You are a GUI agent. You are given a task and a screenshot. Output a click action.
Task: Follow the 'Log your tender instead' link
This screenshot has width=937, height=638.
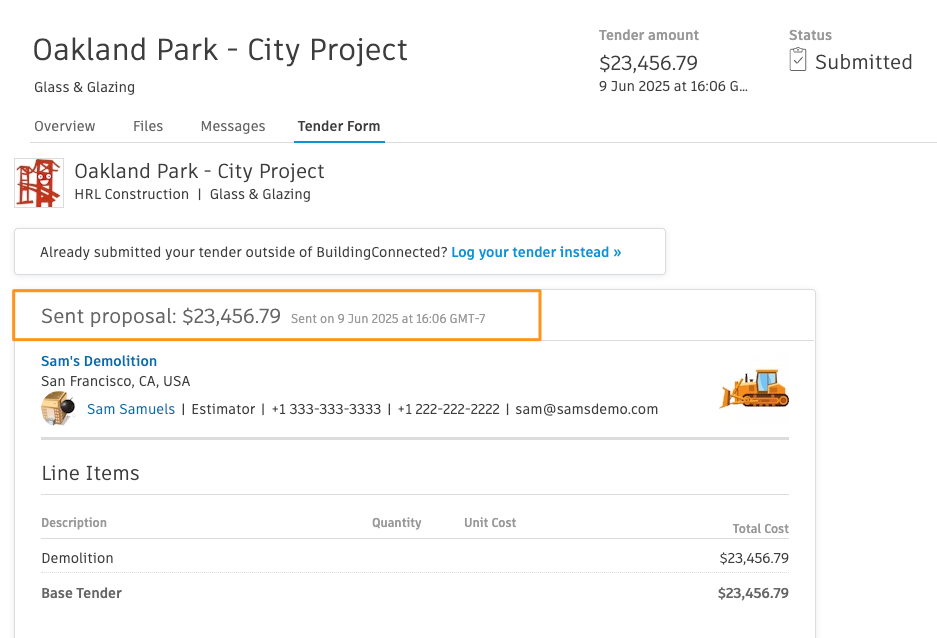tap(536, 252)
